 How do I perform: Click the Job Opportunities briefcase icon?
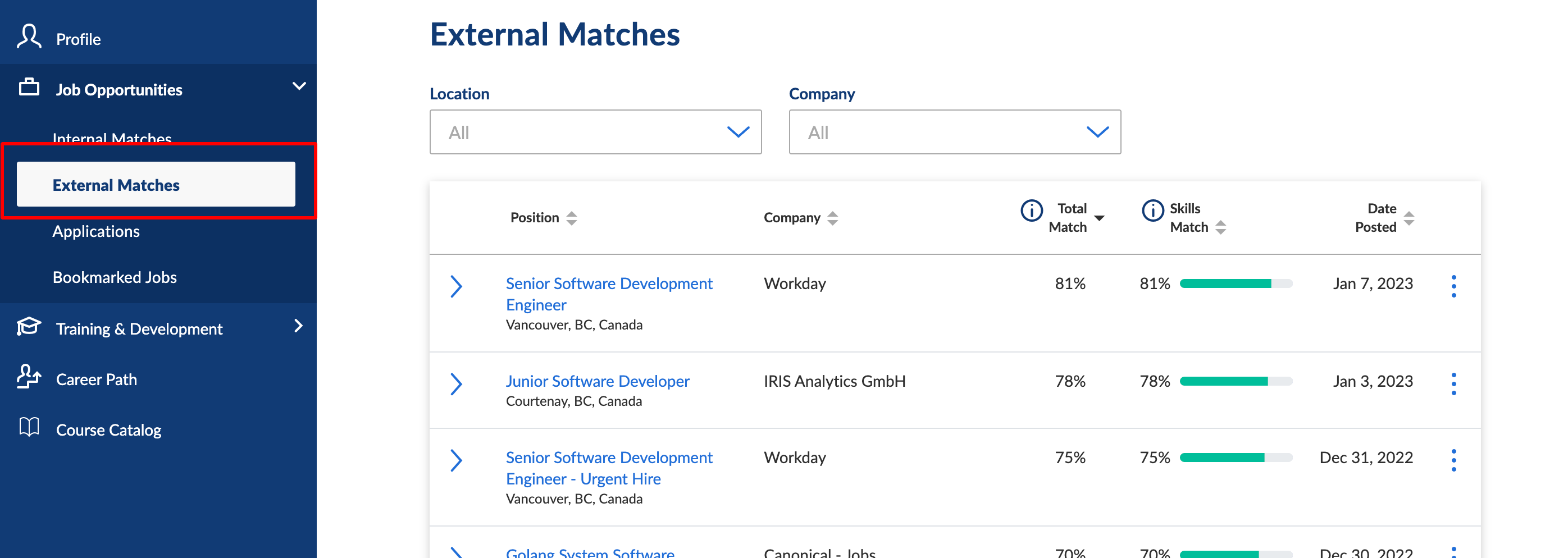click(x=29, y=87)
